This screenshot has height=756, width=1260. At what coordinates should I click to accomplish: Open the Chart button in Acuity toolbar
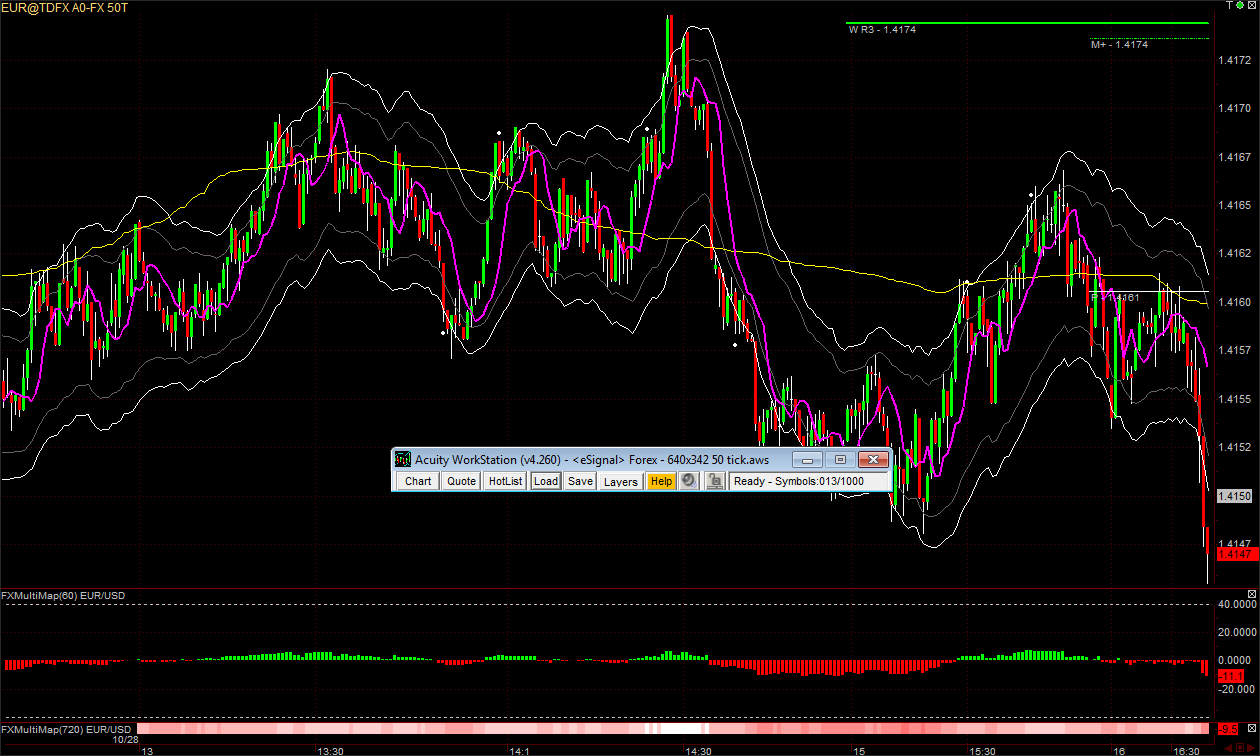pyautogui.click(x=418, y=481)
